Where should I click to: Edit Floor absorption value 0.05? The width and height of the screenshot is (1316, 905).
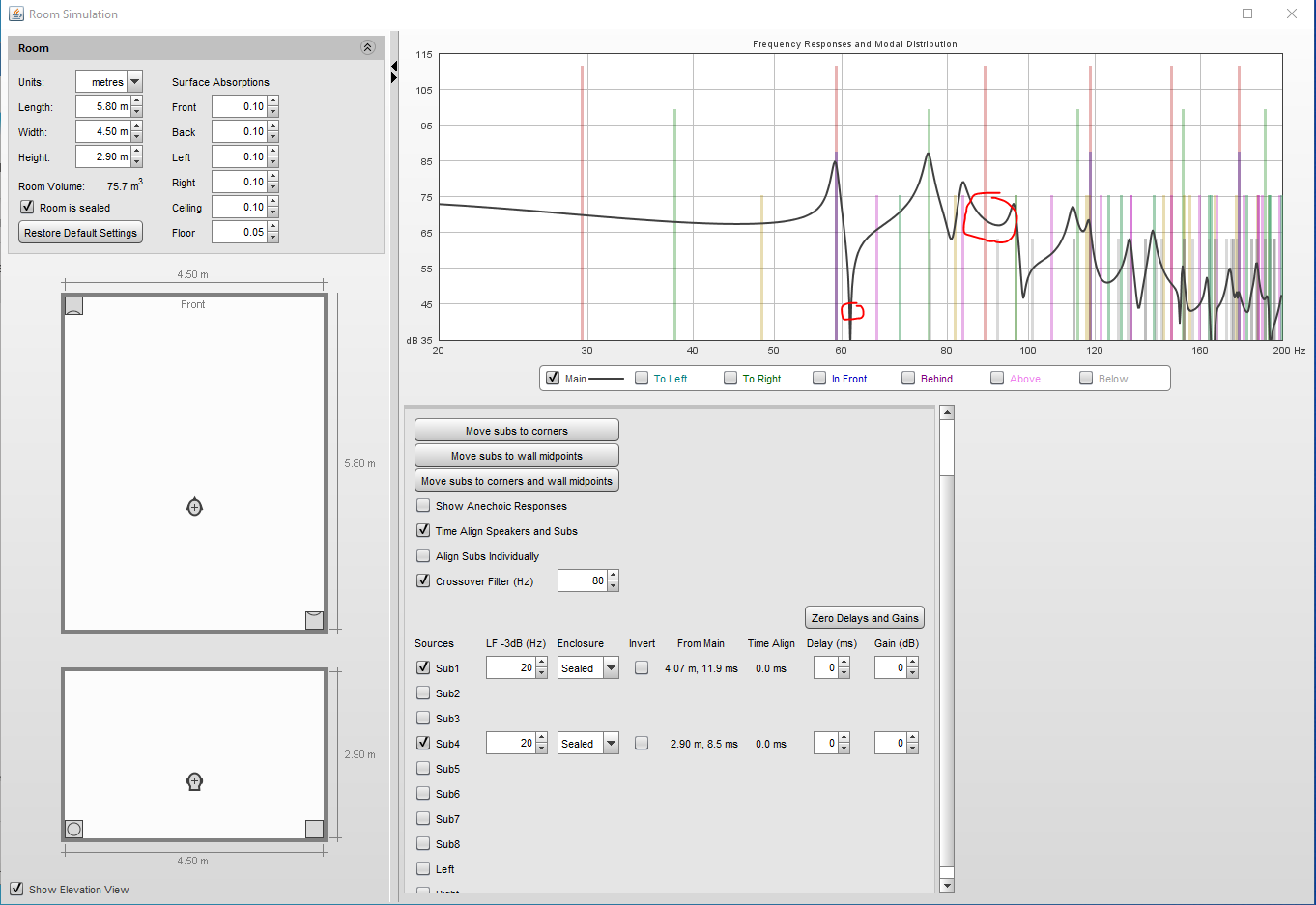tap(240, 233)
